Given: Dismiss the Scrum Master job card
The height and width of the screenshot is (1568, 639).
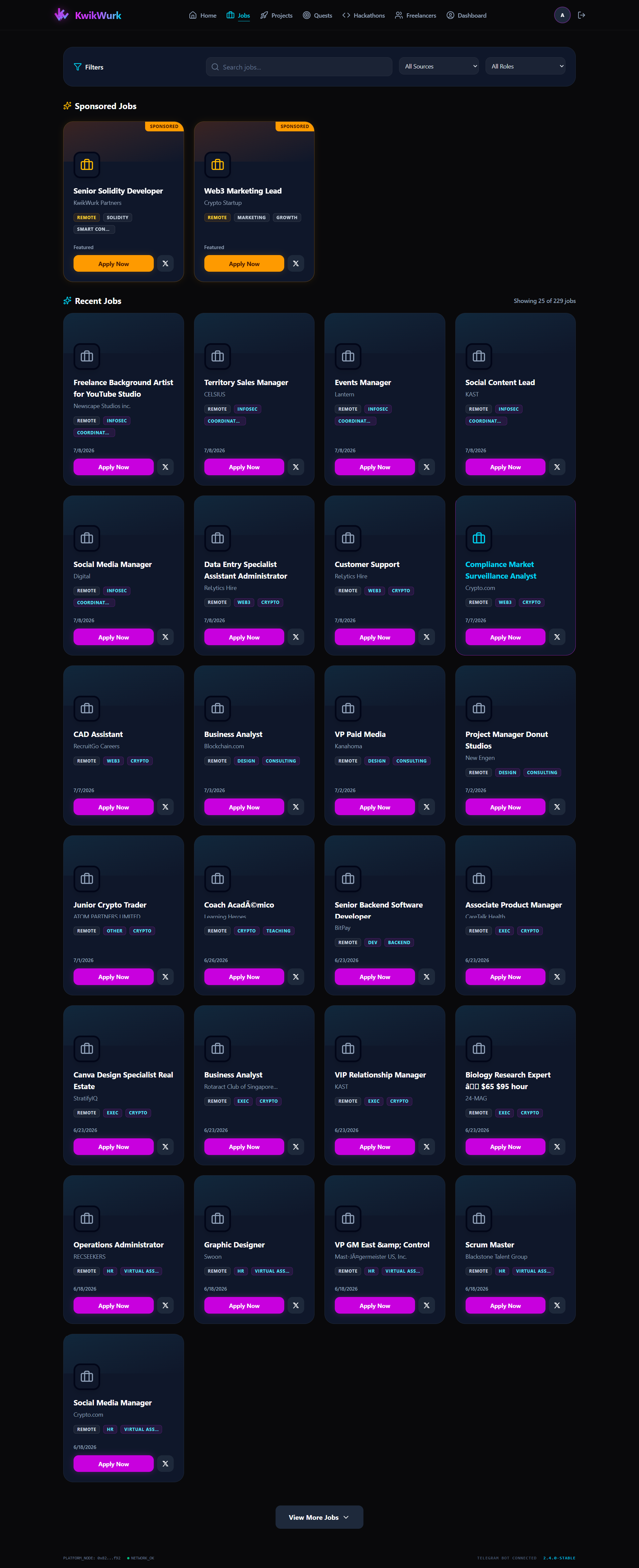Looking at the screenshot, I should [557, 1305].
